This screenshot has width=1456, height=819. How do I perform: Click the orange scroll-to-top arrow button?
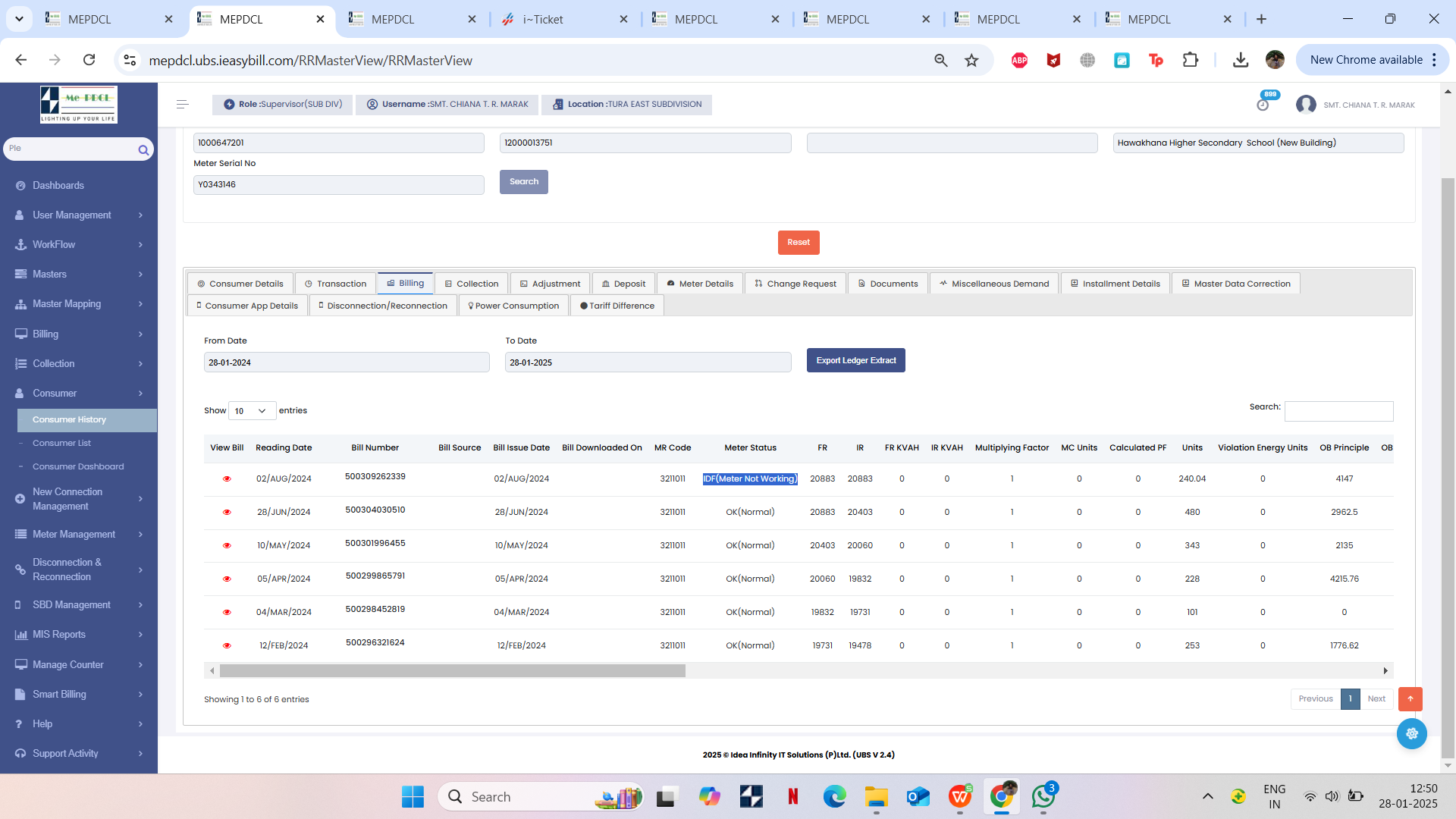click(x=1410, y=699)
